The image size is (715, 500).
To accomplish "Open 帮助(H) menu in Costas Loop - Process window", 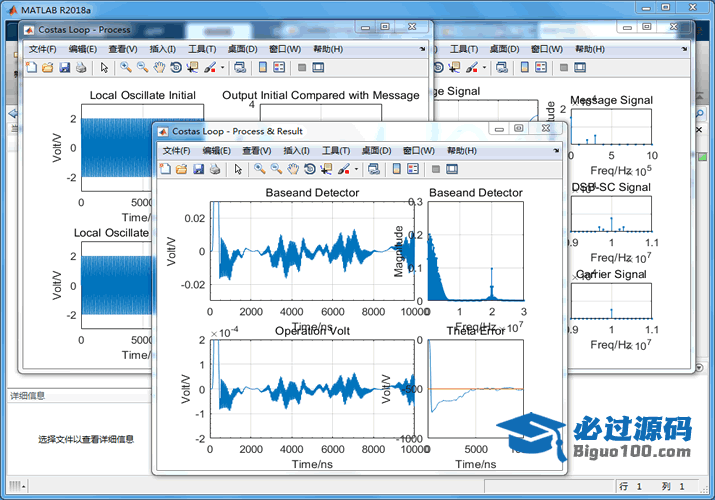I will [328, 49].
